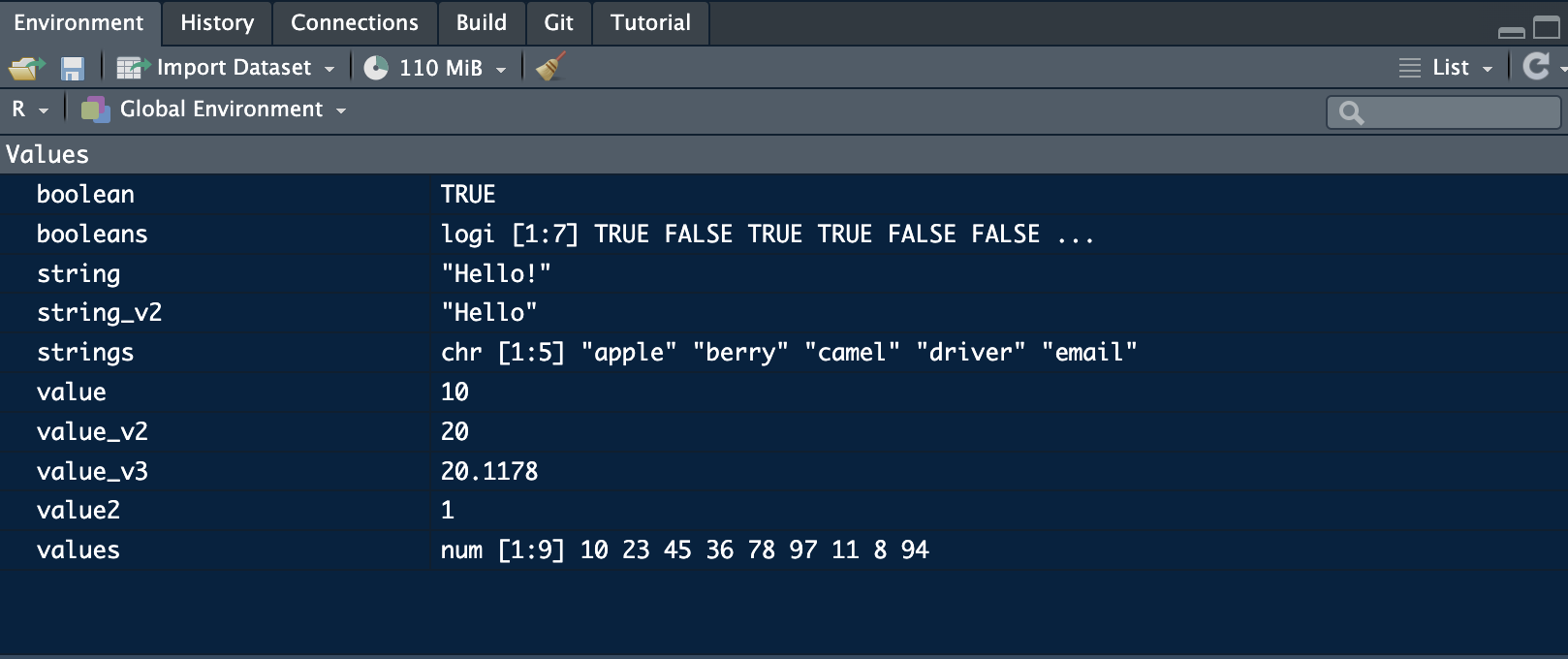
Task: Click the load workspace folder icon
Action: [26, 68]
